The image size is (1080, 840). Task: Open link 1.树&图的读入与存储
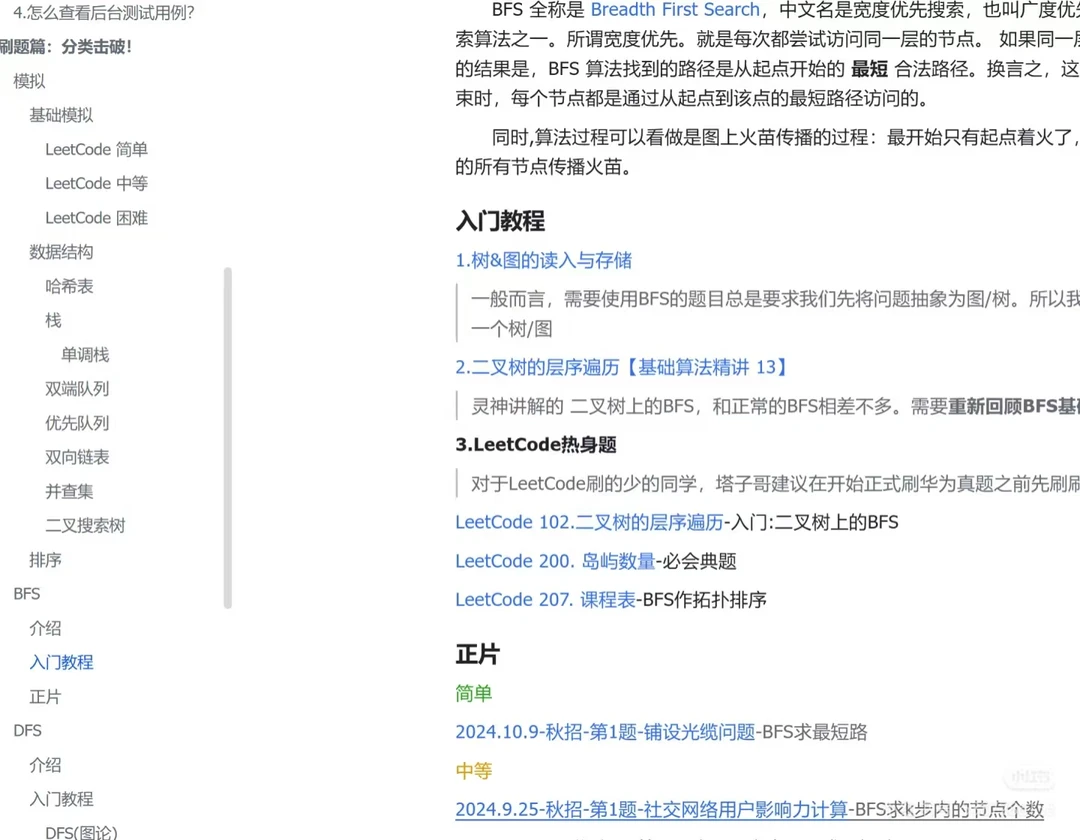point(543,260)
